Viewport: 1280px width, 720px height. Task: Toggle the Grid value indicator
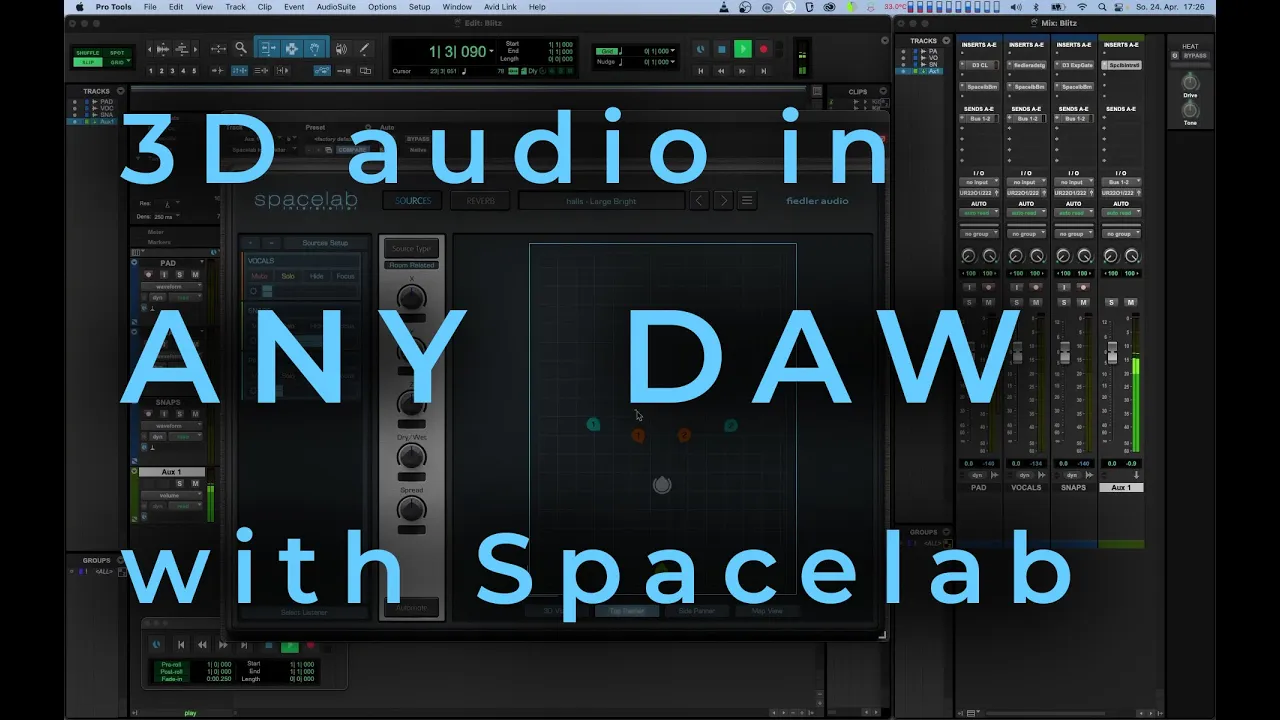[x=607, y=51]
